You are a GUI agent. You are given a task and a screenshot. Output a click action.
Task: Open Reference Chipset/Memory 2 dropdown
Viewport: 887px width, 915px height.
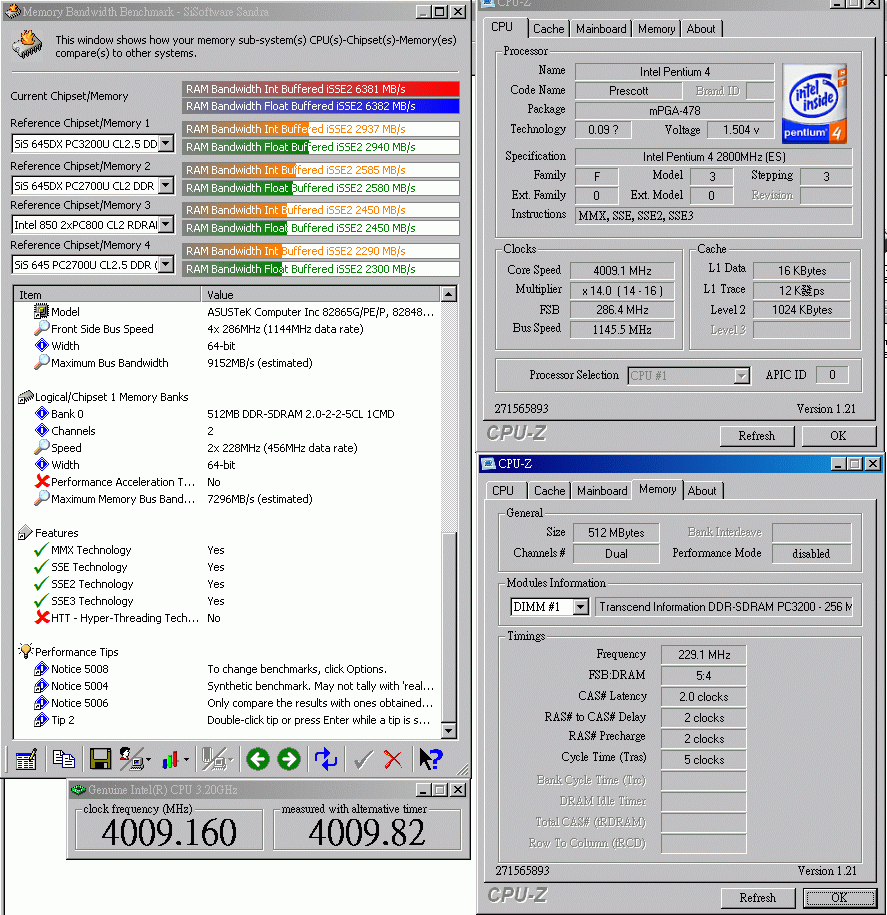pos(166,186)
